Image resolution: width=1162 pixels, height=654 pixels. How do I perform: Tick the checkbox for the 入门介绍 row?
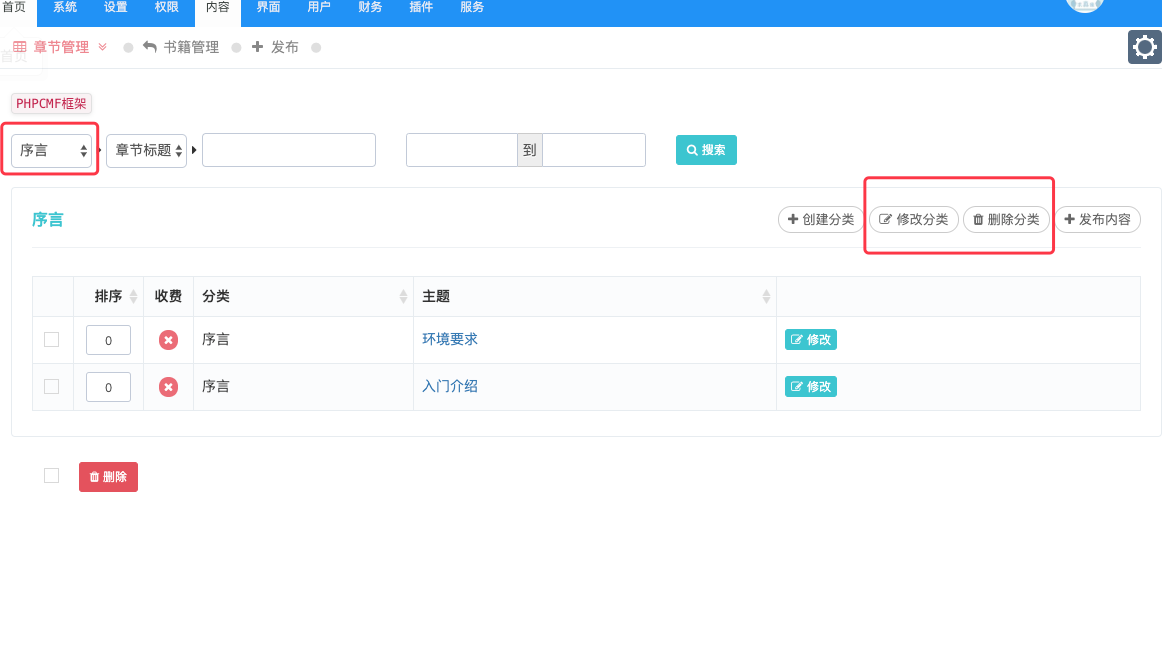(52, 387)
